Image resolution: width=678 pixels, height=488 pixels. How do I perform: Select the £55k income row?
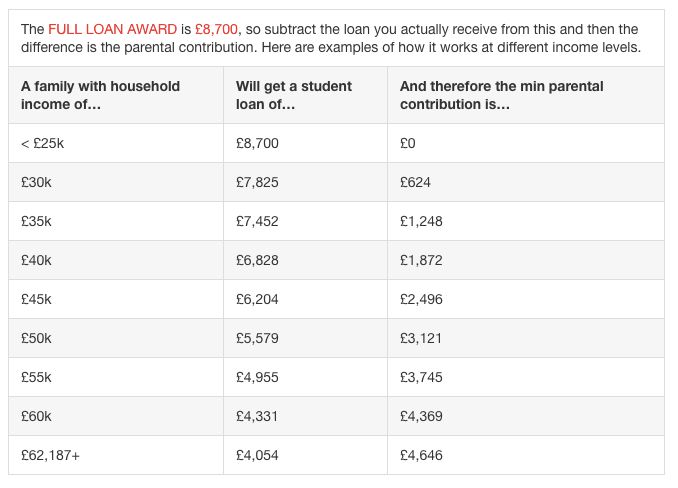pos(336,377)
